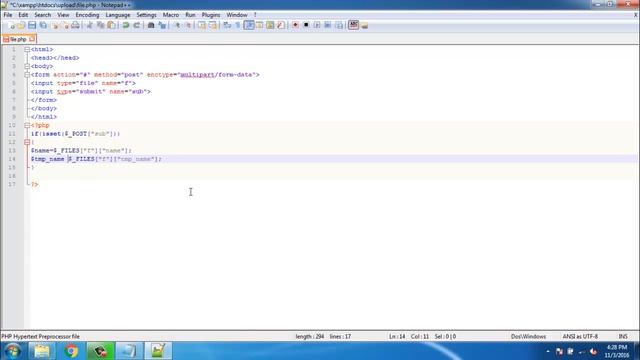Screen dimensions: 640x360
Task: Collapse the brace fold on line 12
Action: 27,142
